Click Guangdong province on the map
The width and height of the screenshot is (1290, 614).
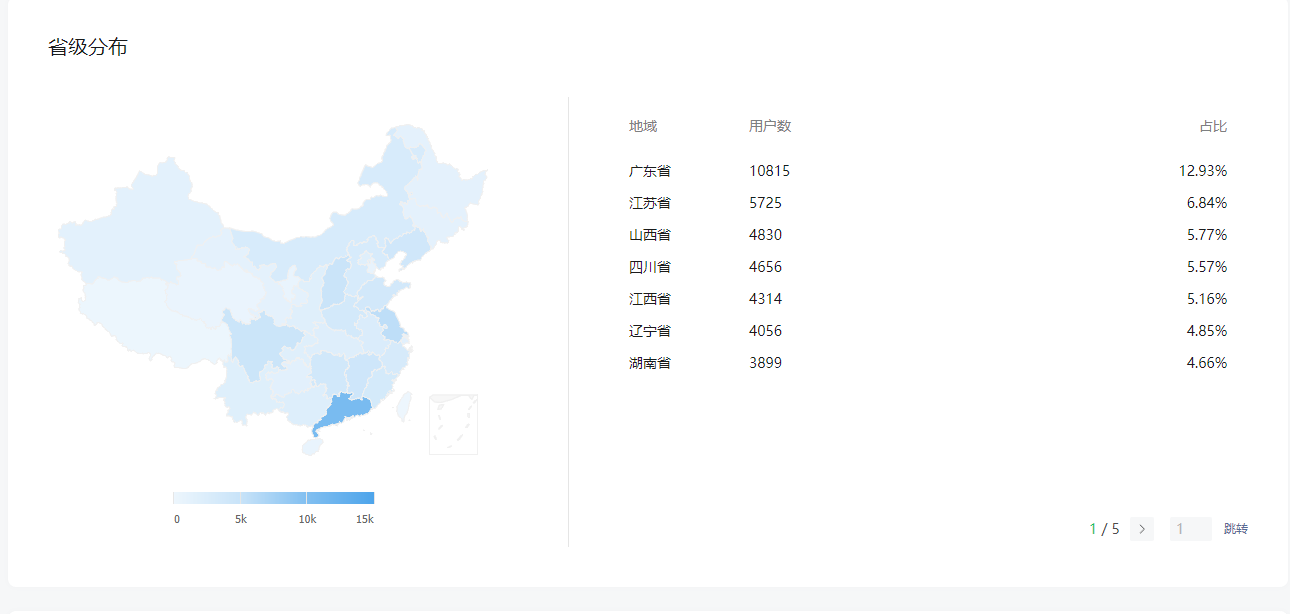[x=344, y=409]
